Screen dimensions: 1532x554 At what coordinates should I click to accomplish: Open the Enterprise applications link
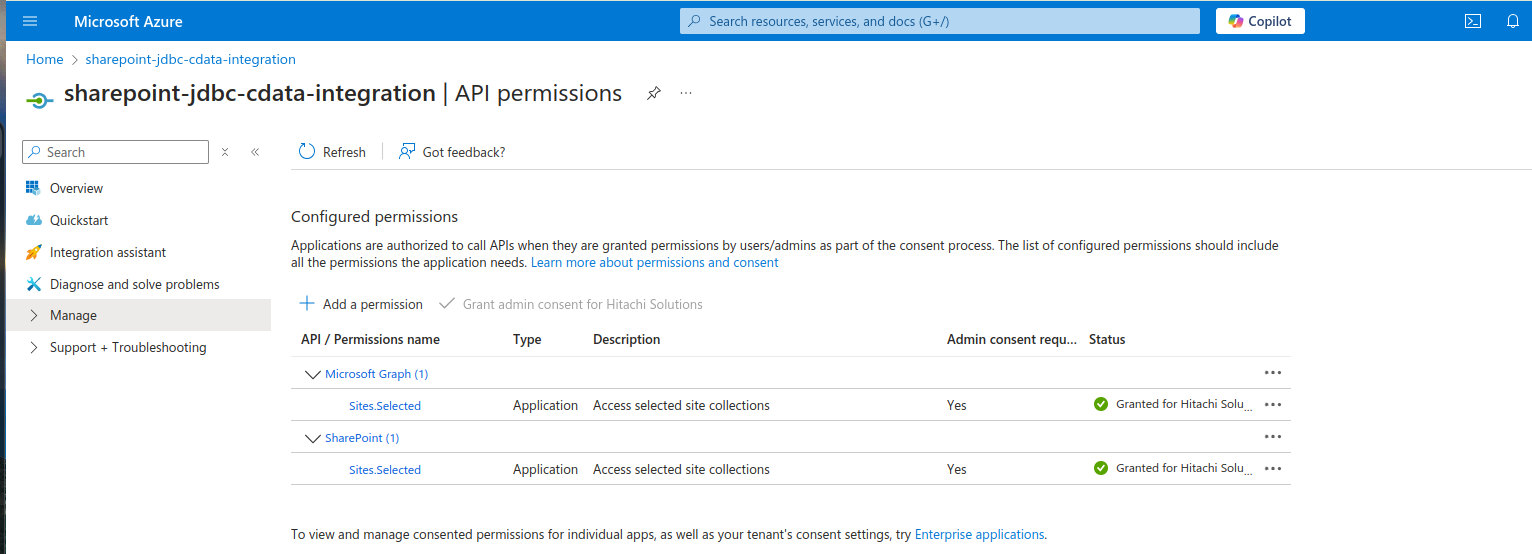[x=980, y=535]
